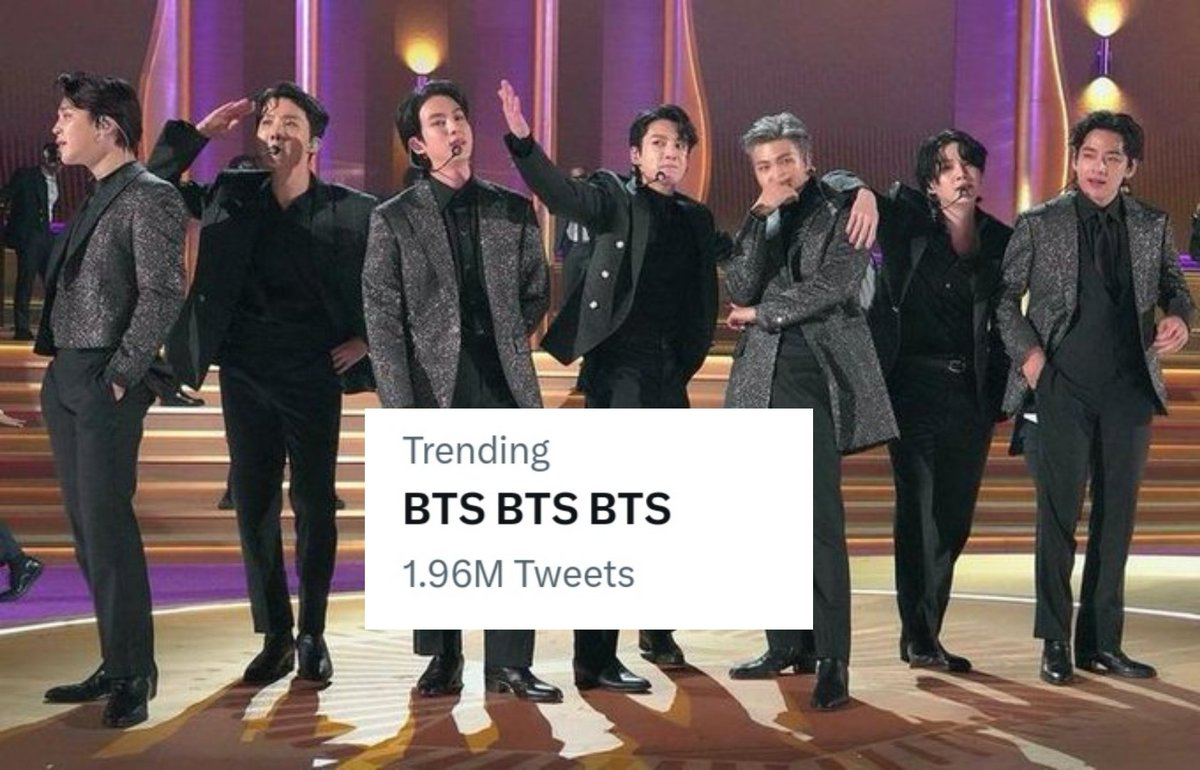1200x770 pixels.
Task: Click the open raised hand of the waving performer
Action: pos(513,108)
